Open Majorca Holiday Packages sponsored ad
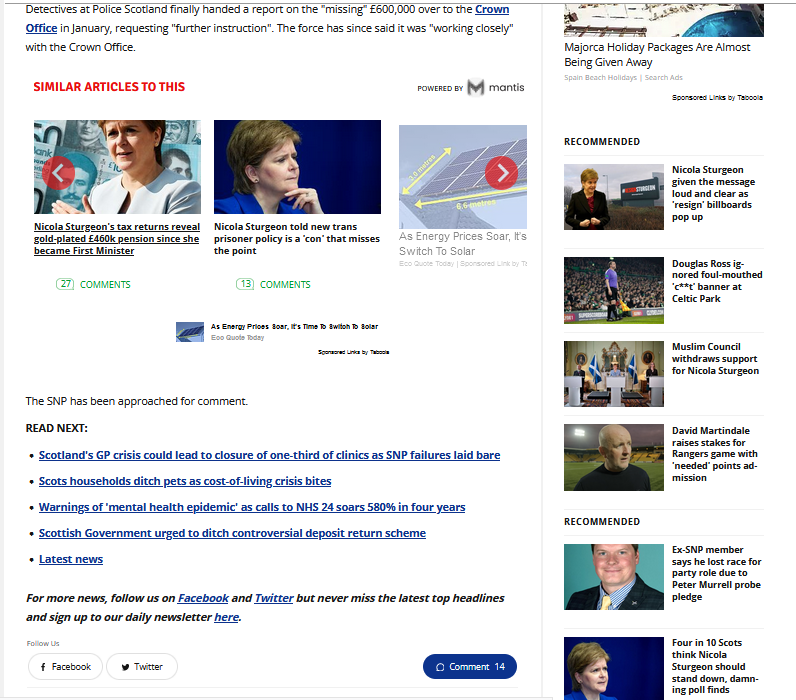 tap(657, 55)
